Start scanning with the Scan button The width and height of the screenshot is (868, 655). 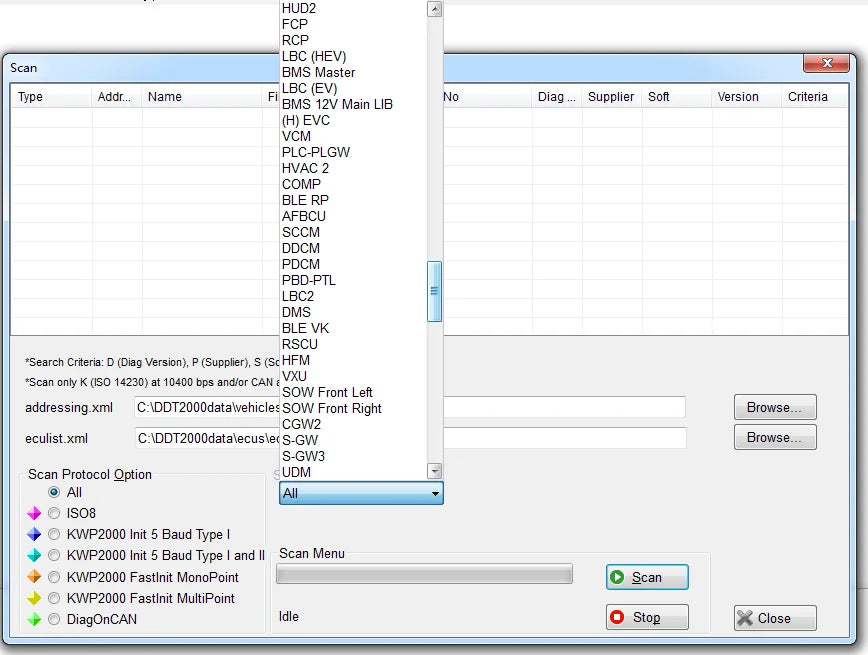click(x=647, y=577)
